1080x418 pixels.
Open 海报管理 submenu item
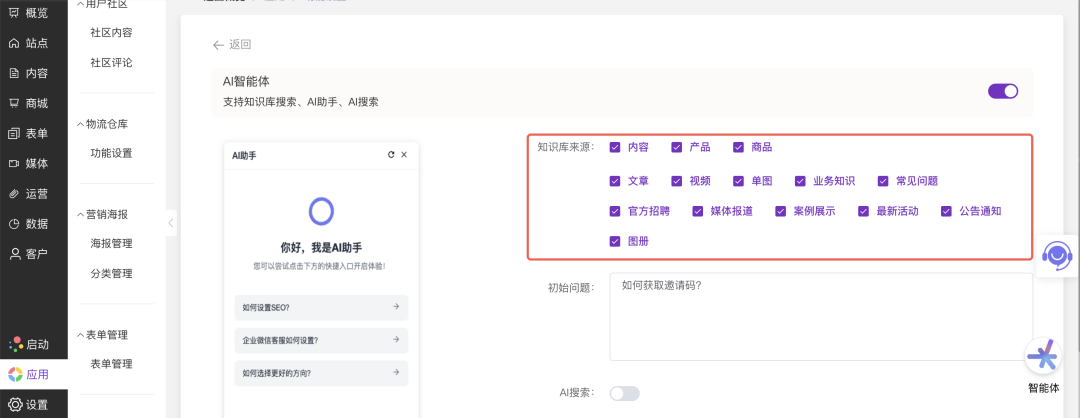pyautogui.click(x=111, y=243)
